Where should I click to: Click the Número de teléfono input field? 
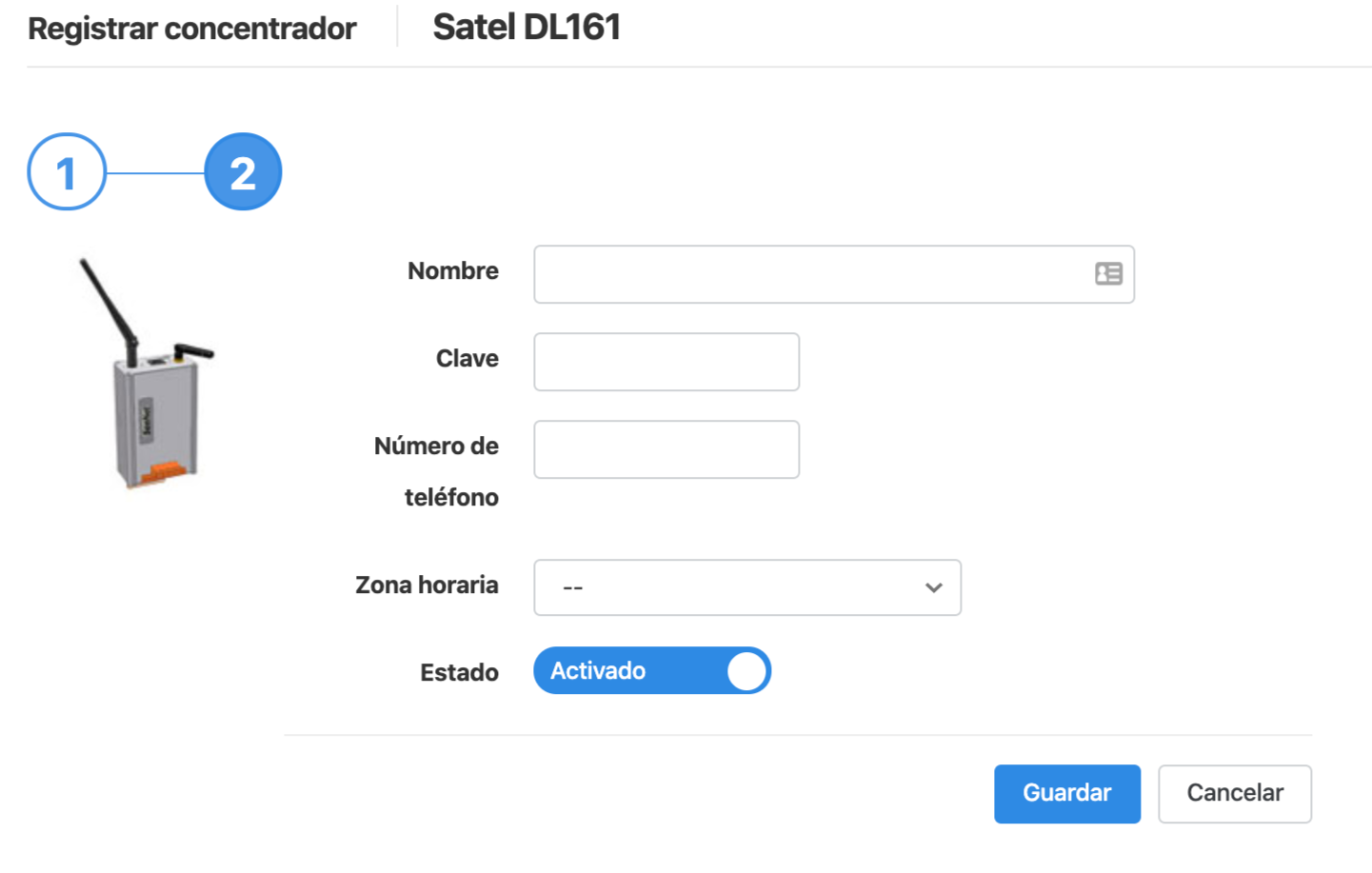point(666,449)
